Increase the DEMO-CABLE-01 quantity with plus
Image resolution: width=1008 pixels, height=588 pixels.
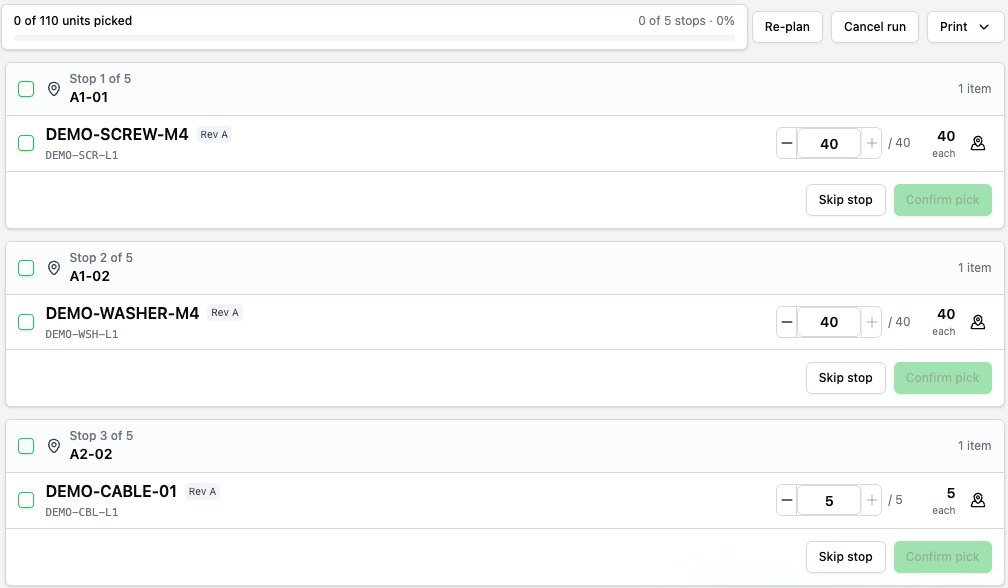pos(871,500)
